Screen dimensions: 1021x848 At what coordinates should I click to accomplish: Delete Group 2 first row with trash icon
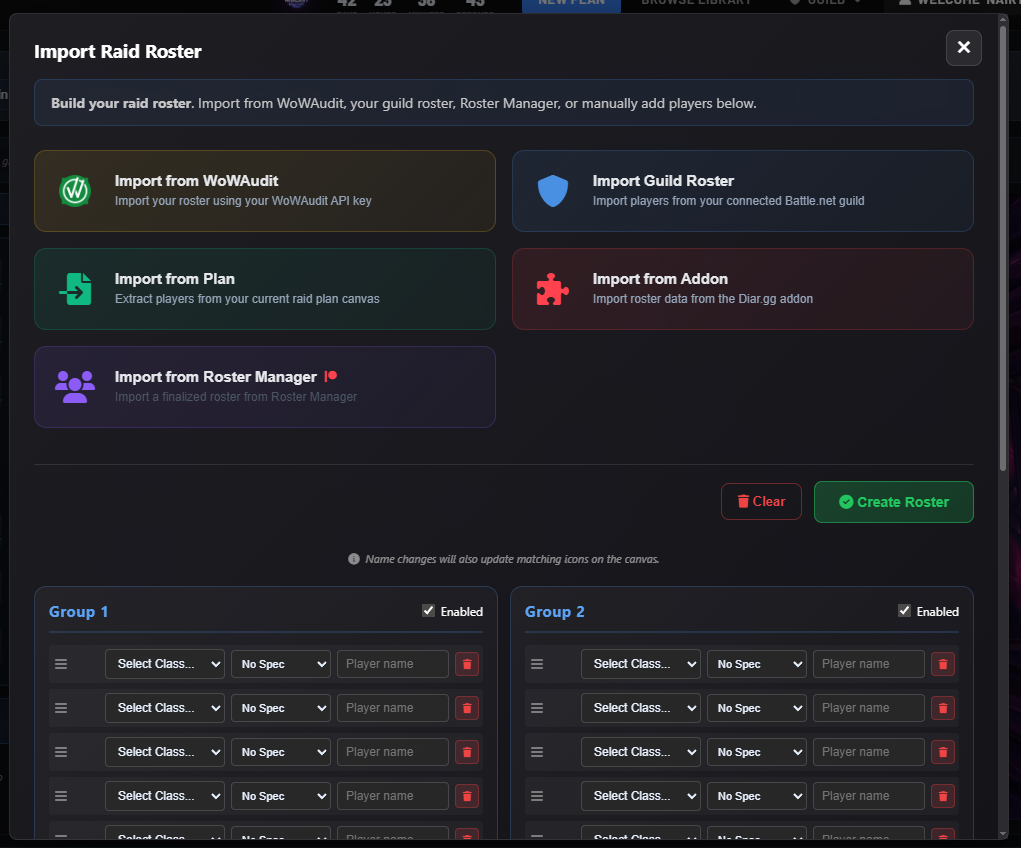point(943,664)
